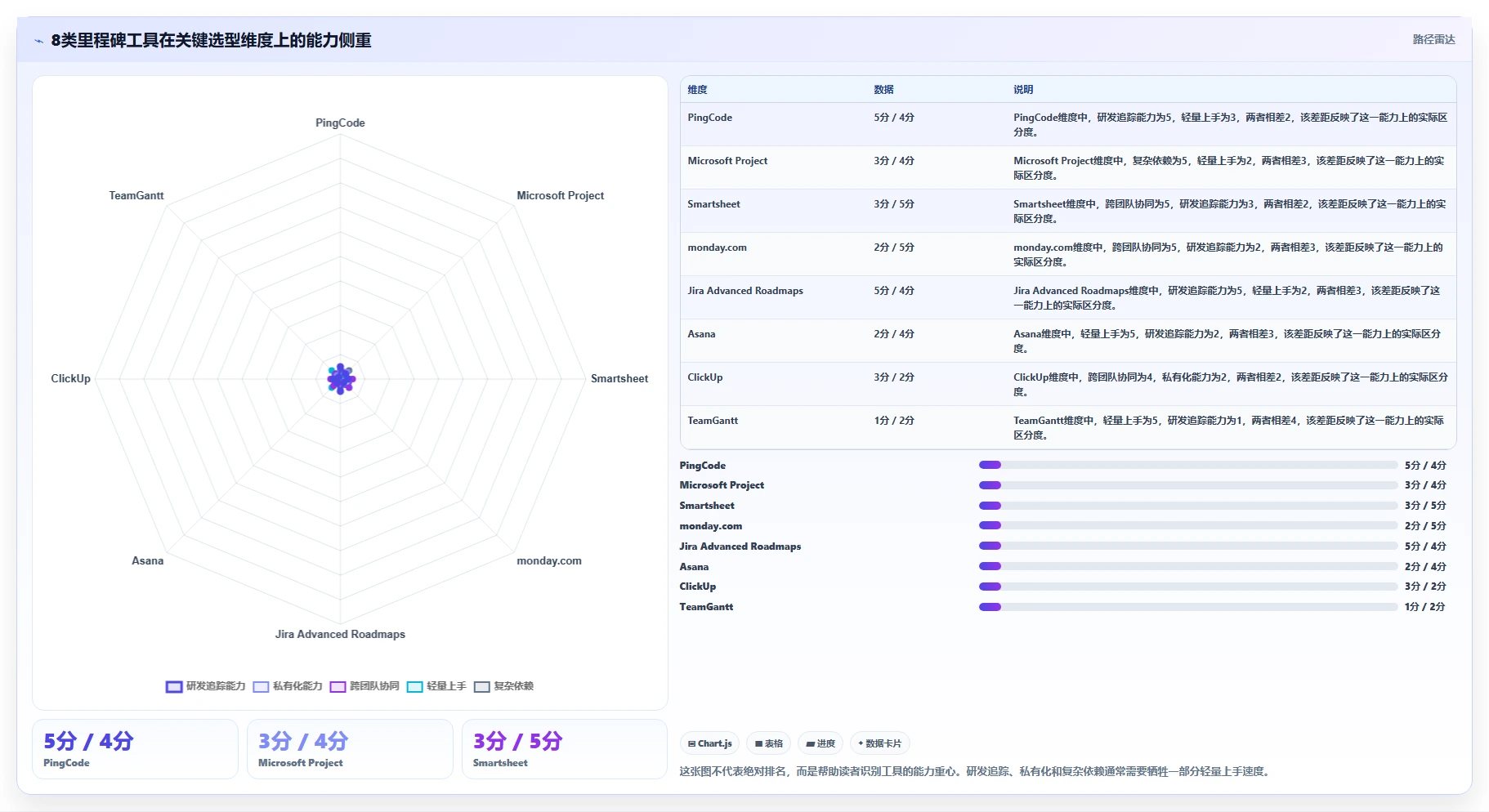
Task: Click the 说明 column header
Action: point(1023,90)
